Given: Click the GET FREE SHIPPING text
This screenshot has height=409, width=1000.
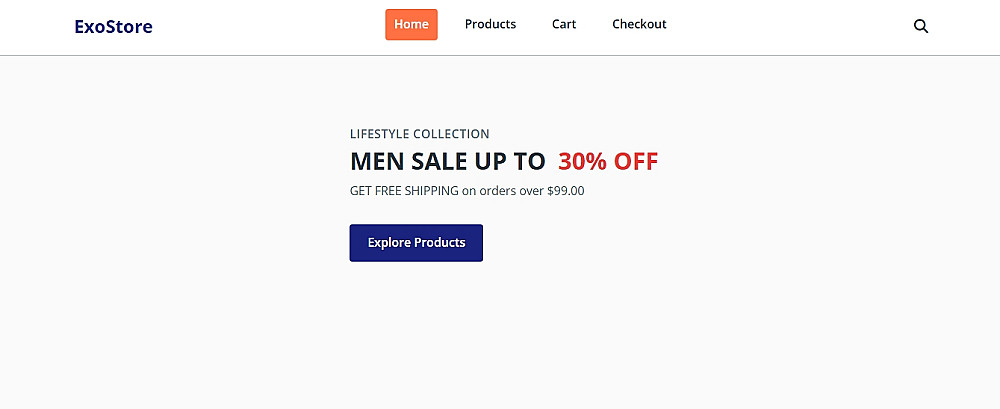Looking at the screenshot, I should click(404, 190).
